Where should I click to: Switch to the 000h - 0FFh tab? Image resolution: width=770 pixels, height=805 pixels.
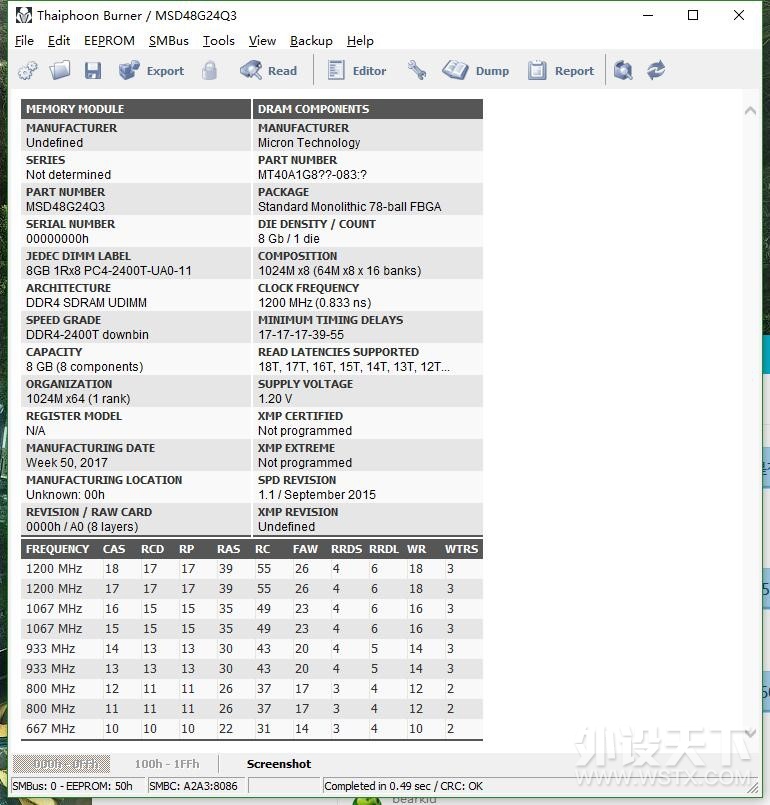(x=61, y=764)
